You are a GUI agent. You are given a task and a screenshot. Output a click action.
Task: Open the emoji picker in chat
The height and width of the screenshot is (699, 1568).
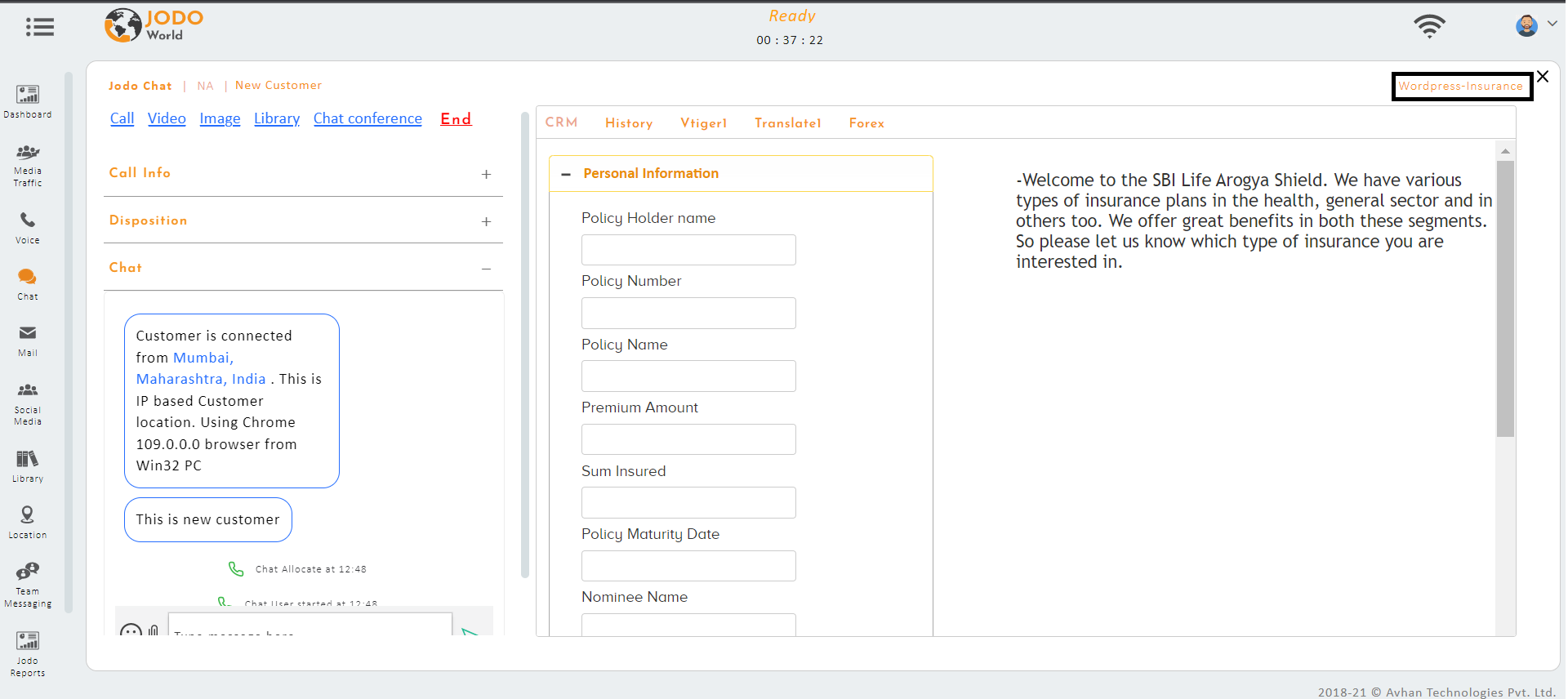(x=131, y=630)
